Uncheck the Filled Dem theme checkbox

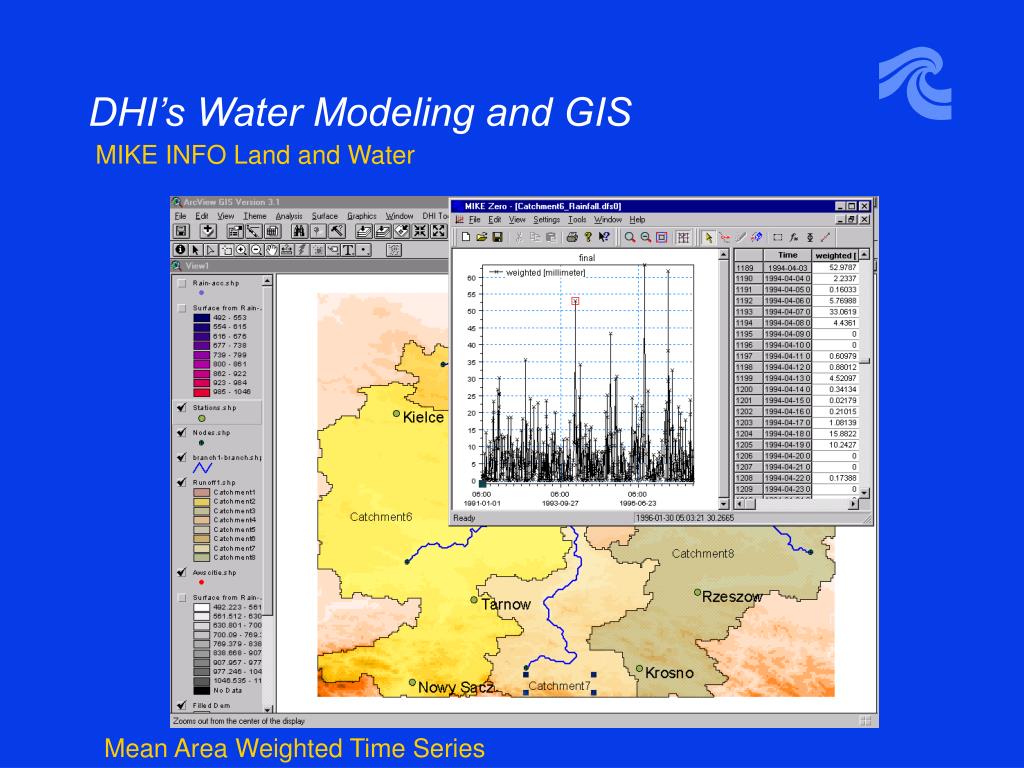(x=182, y=705)
